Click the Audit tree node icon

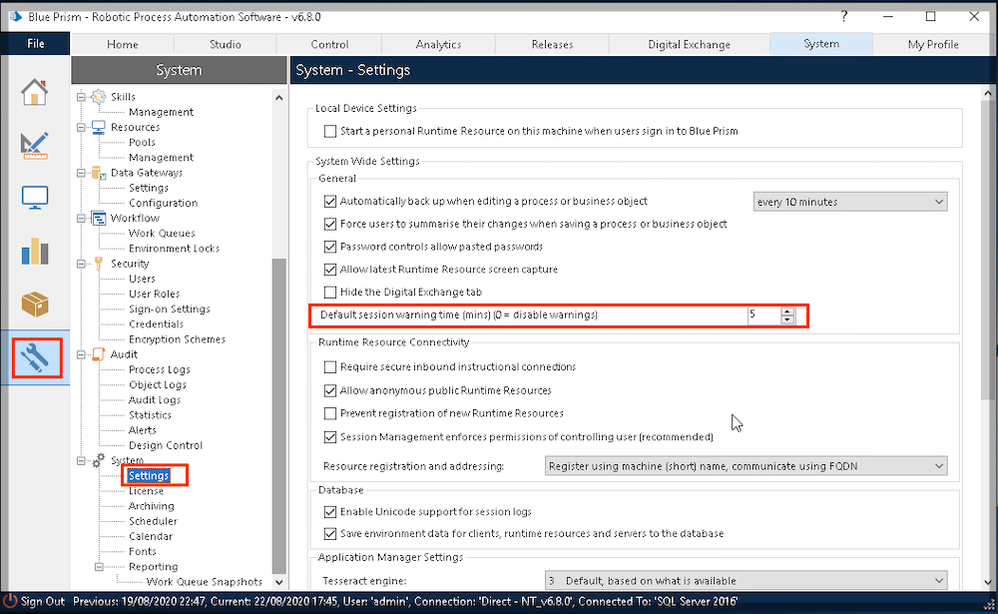point(98,354)
